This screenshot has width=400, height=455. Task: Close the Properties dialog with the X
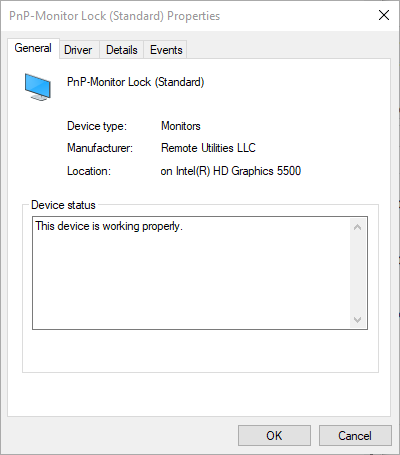pyautogui.click(x=384, y=15)
